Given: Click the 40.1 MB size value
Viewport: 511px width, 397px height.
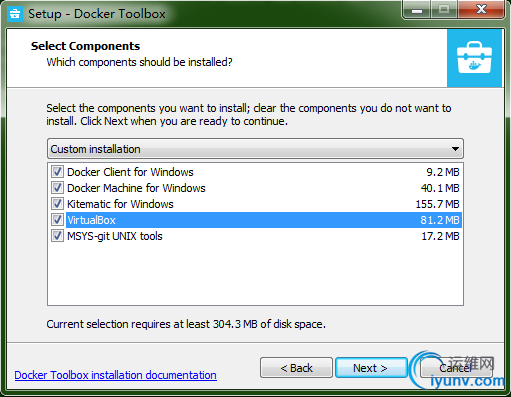Looking at the screenshot, I should pos(440,188).
